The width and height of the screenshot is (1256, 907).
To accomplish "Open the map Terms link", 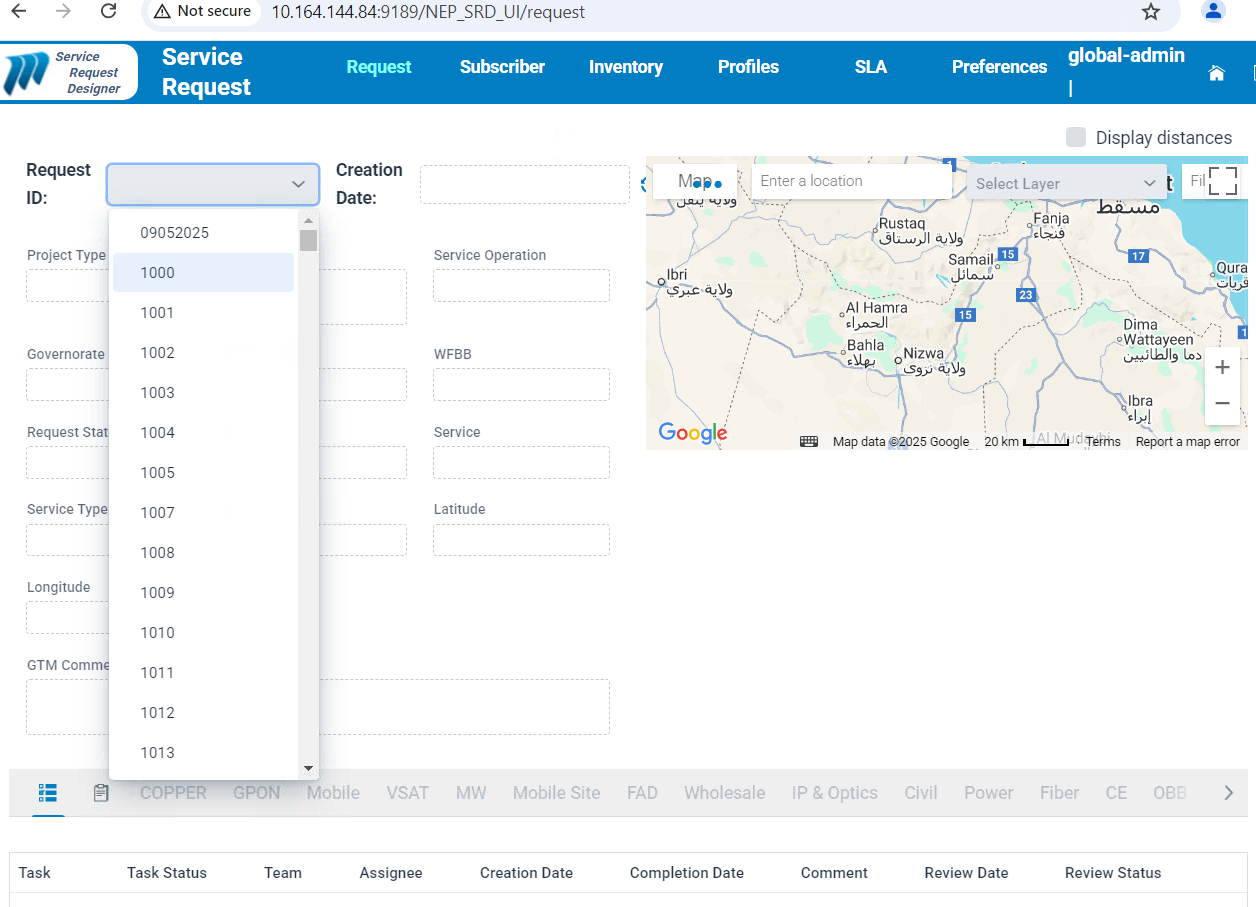I will pyautogui.click(x=1103, y=442).
